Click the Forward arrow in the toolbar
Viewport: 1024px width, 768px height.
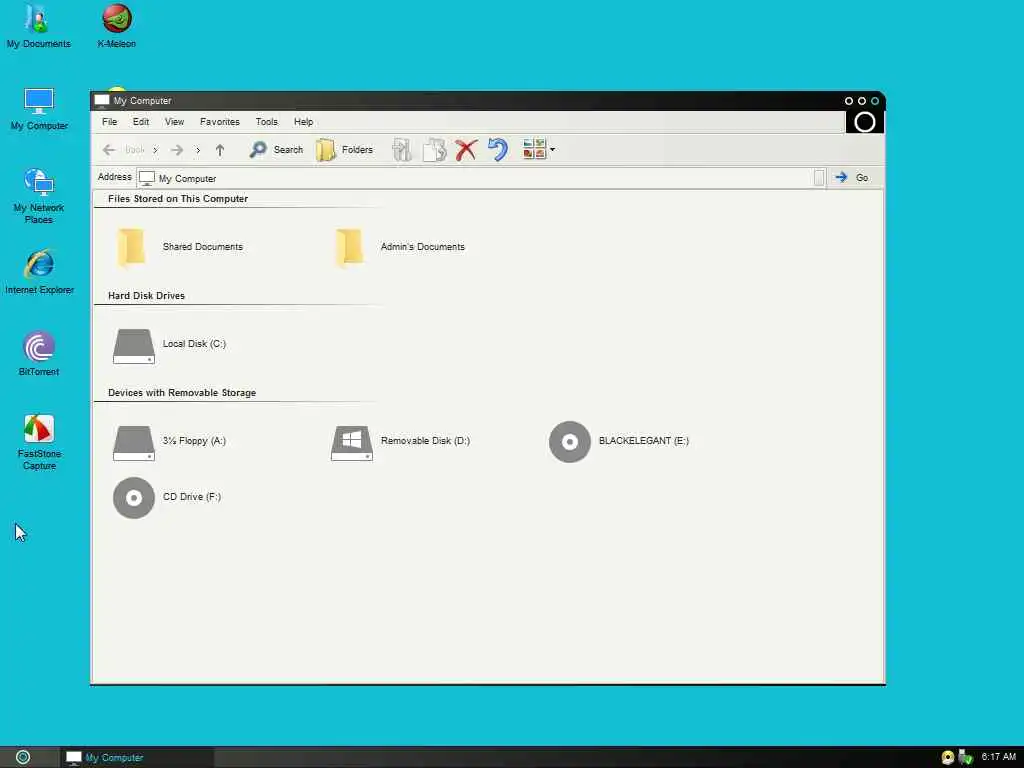[x=177, y=150]
